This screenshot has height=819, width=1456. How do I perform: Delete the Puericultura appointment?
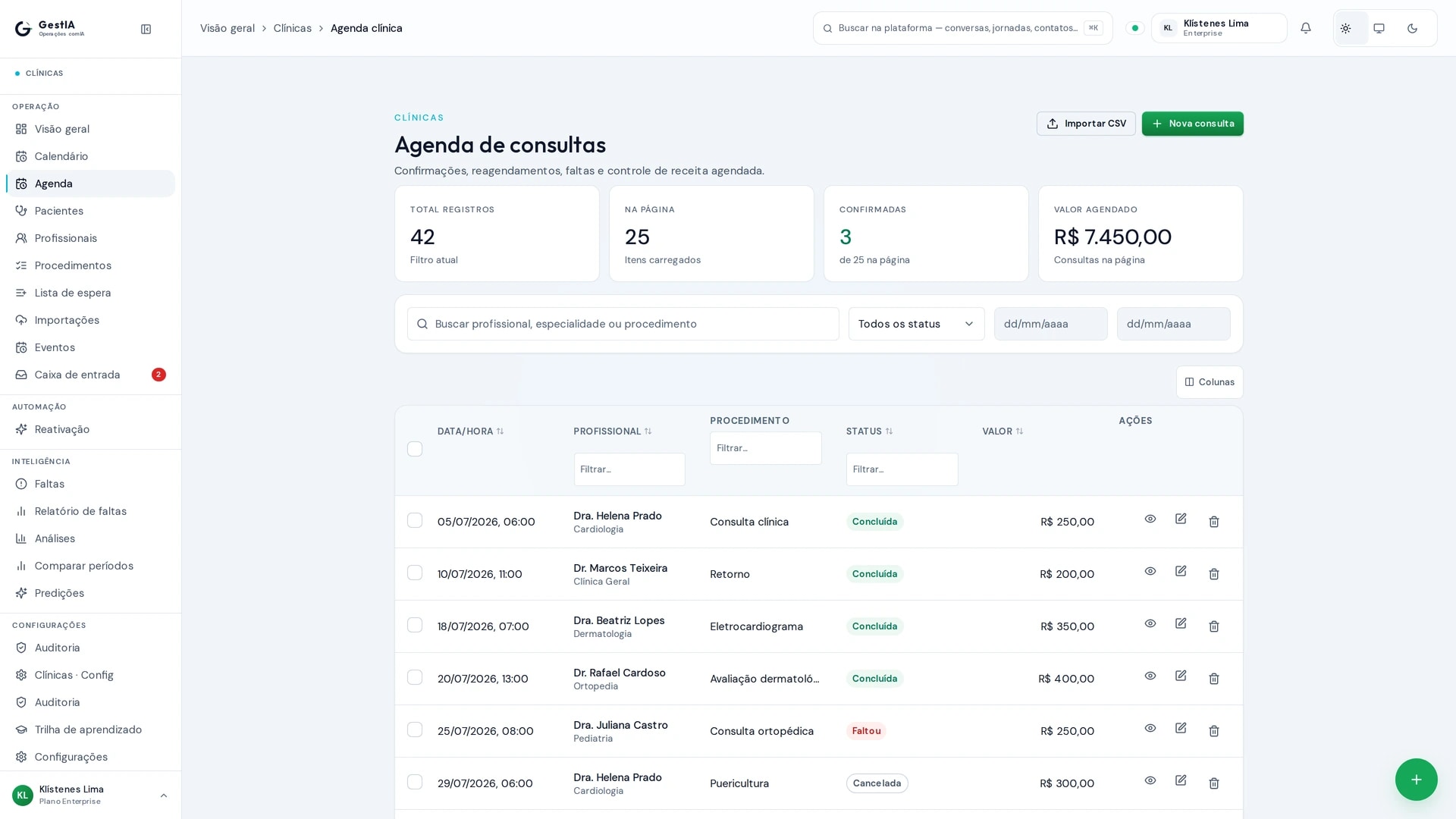coord(1213,783)
